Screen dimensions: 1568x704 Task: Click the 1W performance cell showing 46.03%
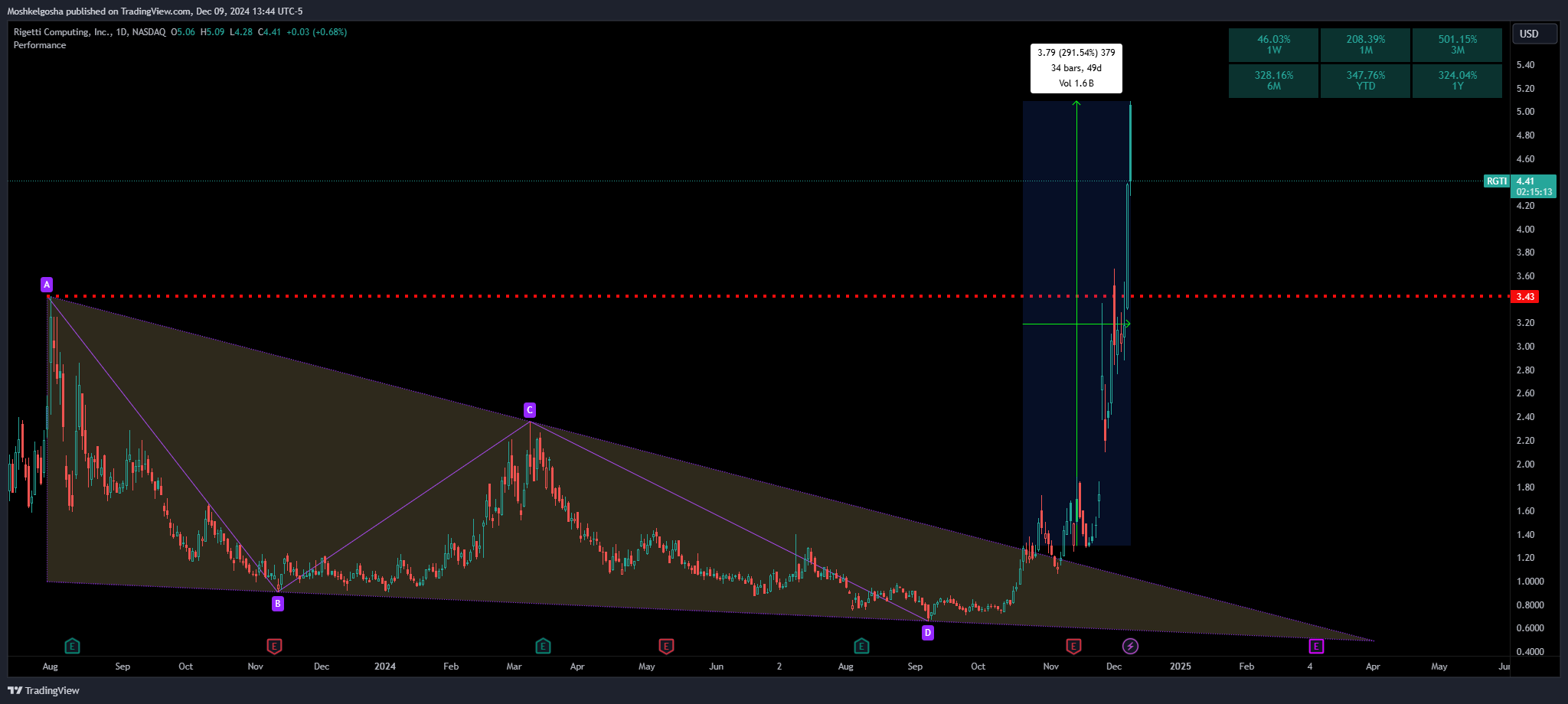coord(1274,44)
